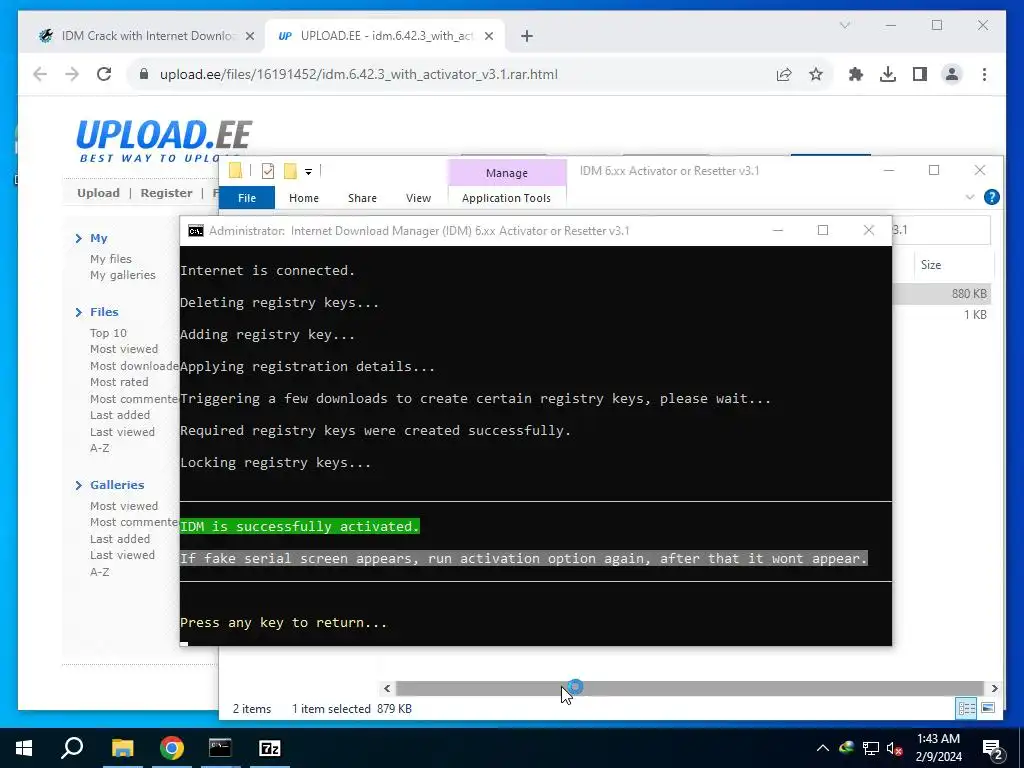The width and height of the screenshot is (1024, 768).
Task: Click Size column header in Explorer
Action: (931, 264)
